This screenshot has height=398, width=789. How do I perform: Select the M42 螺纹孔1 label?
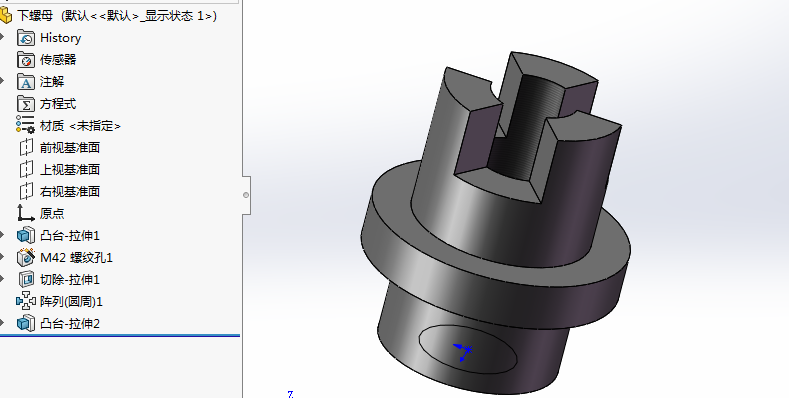click(x=76, y=258)
